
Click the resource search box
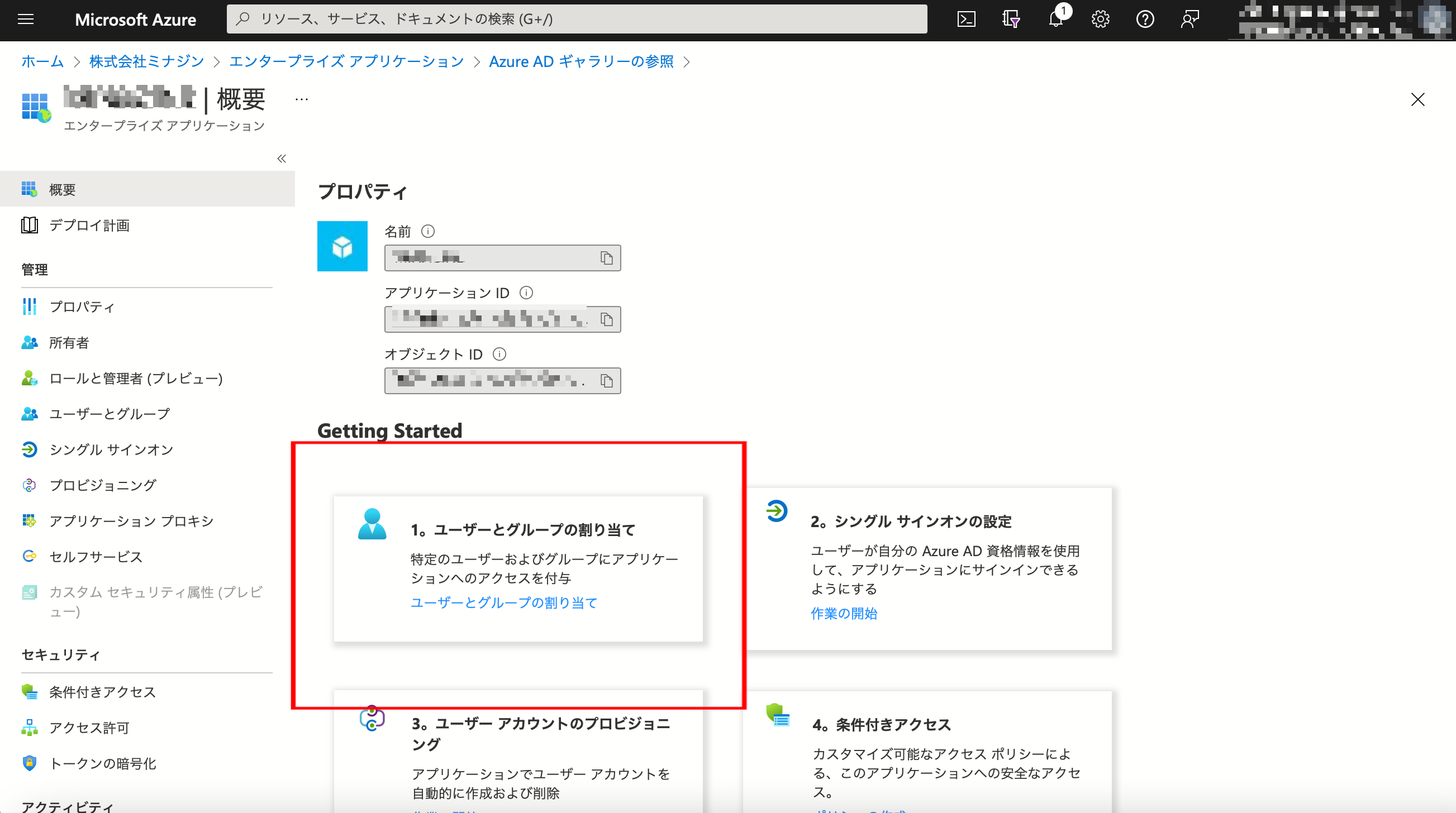577,20
